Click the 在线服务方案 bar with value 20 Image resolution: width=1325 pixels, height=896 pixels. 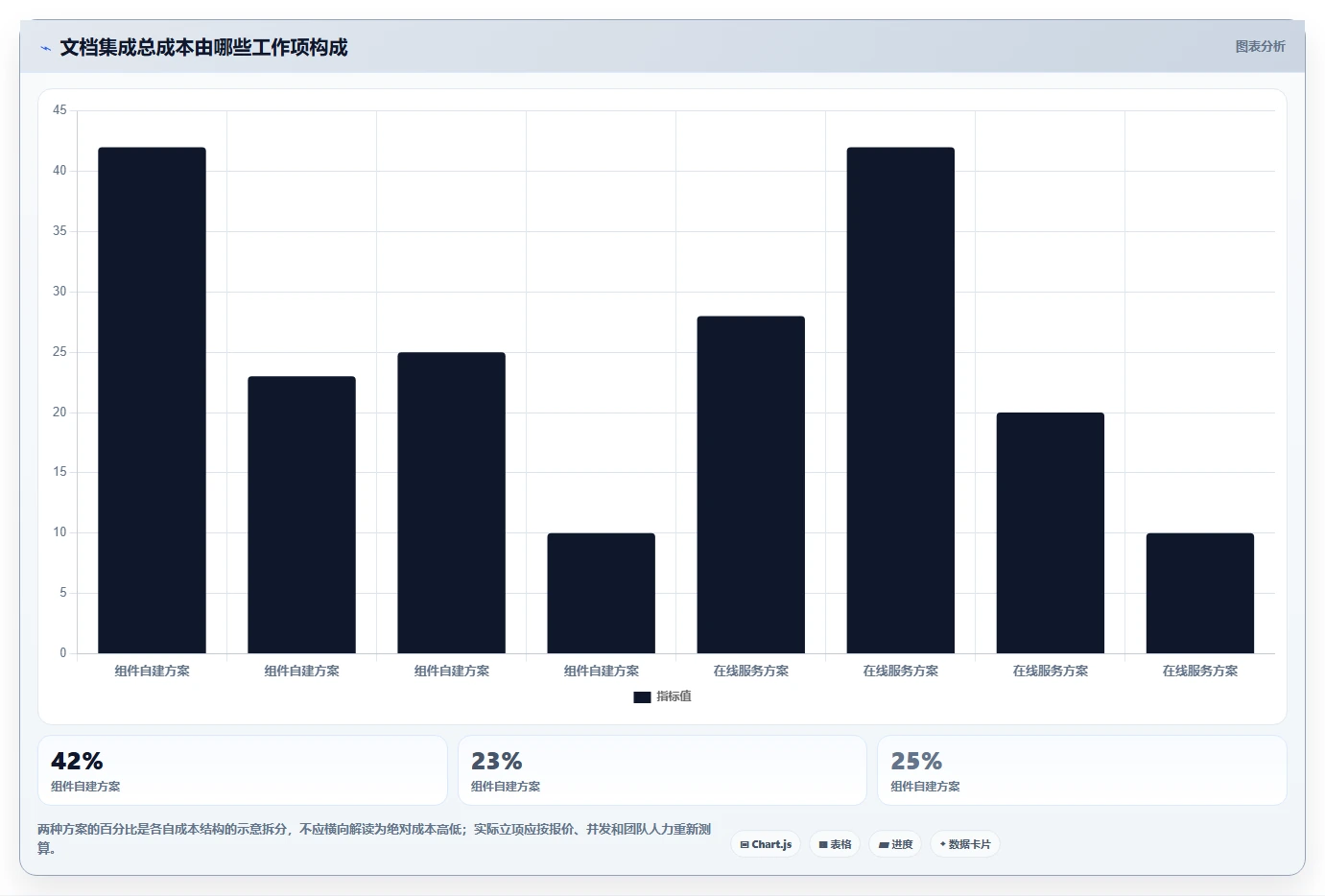pos(1050,532)
